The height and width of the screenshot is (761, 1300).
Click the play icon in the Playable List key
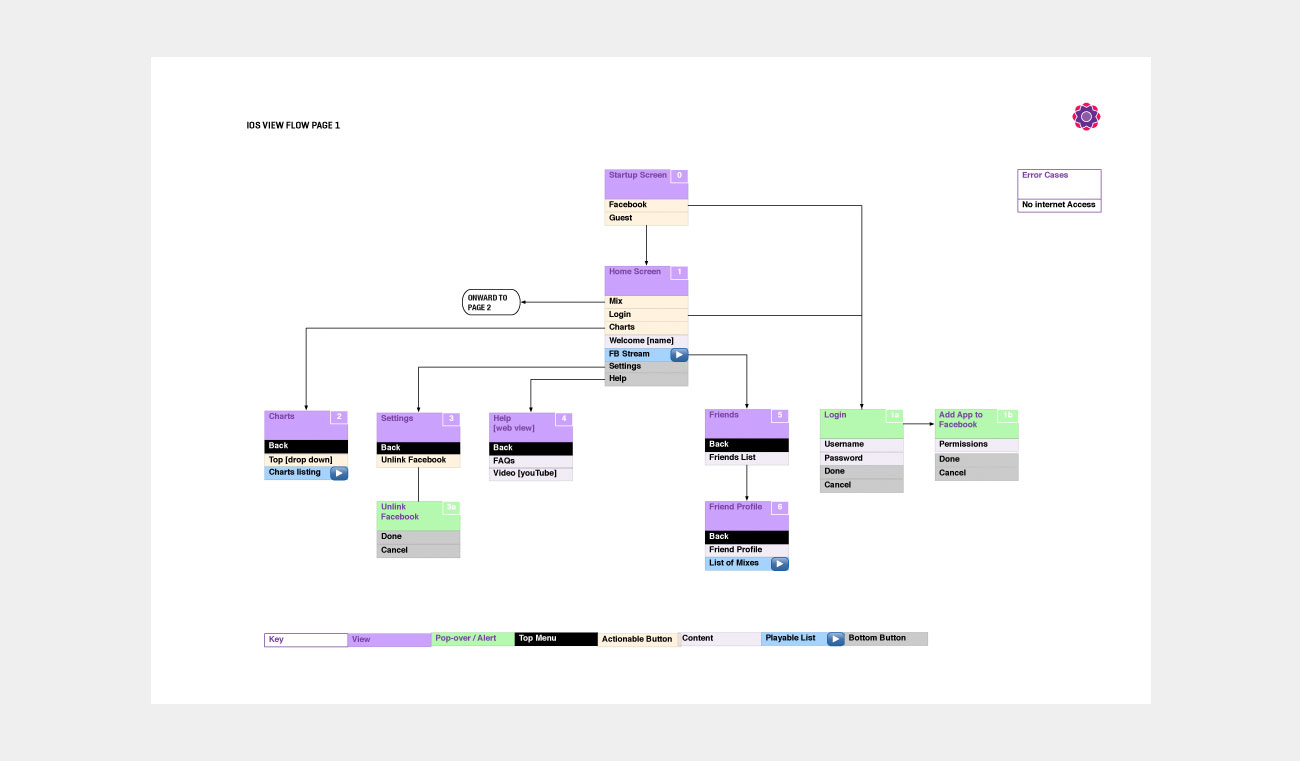pyautogui.click(x=835, y=639)
